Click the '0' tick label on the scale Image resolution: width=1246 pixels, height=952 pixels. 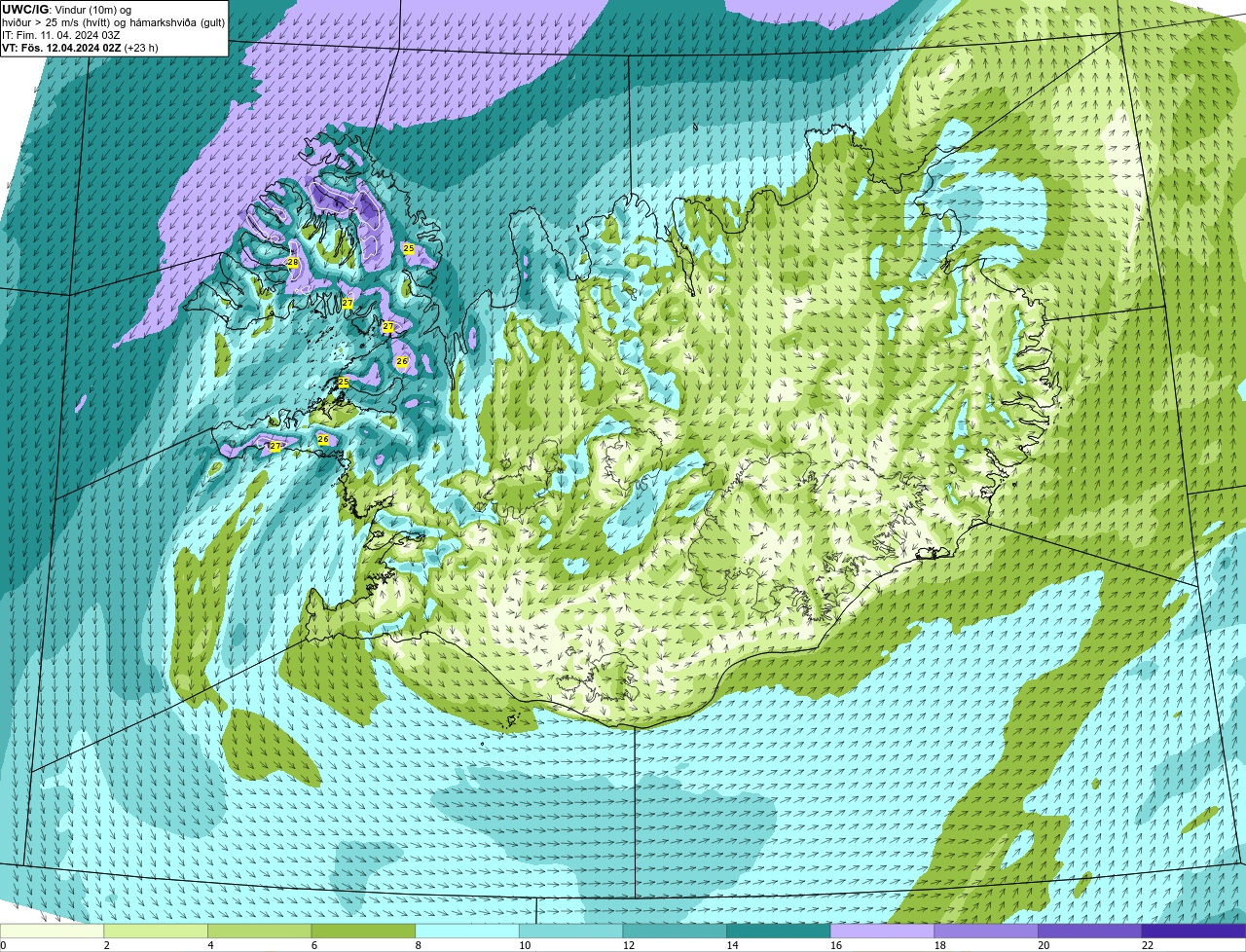(x=3, y=945)
